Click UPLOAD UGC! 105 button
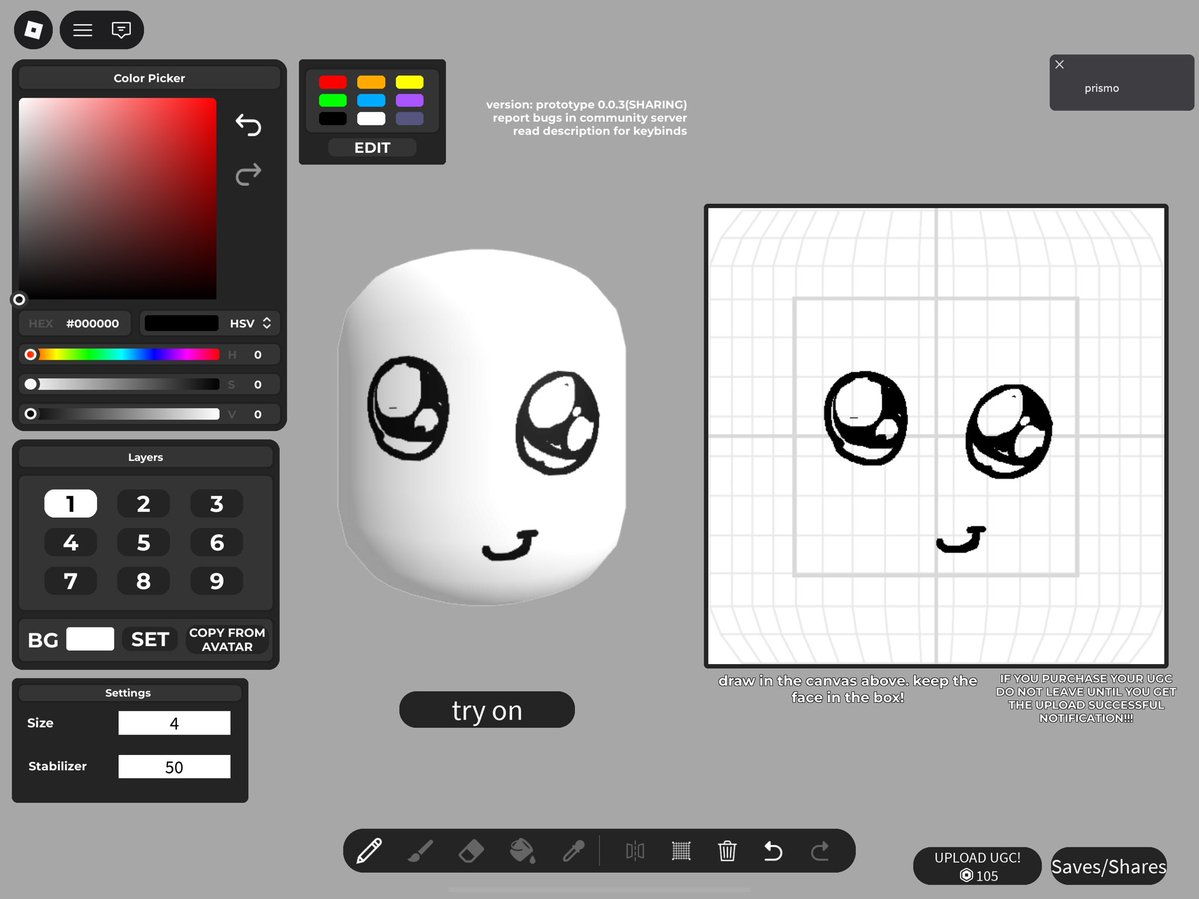This screenshot has height=899, width=1199. 977,866
